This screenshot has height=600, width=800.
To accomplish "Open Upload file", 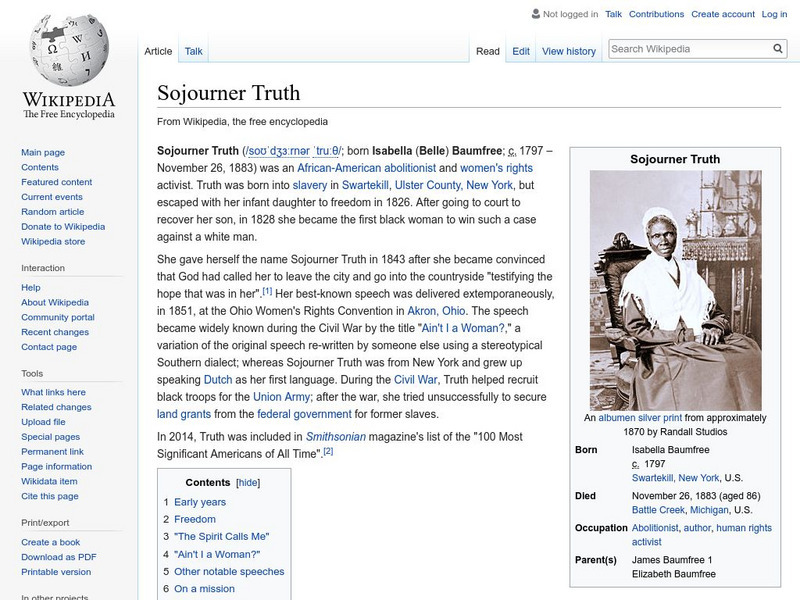I will [43, 421].
